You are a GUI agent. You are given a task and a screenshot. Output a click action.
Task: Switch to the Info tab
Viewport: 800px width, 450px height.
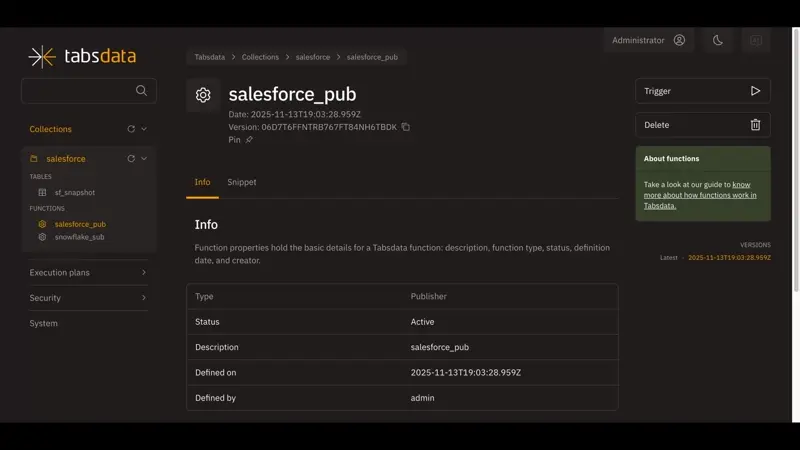[x=203, y=182]
